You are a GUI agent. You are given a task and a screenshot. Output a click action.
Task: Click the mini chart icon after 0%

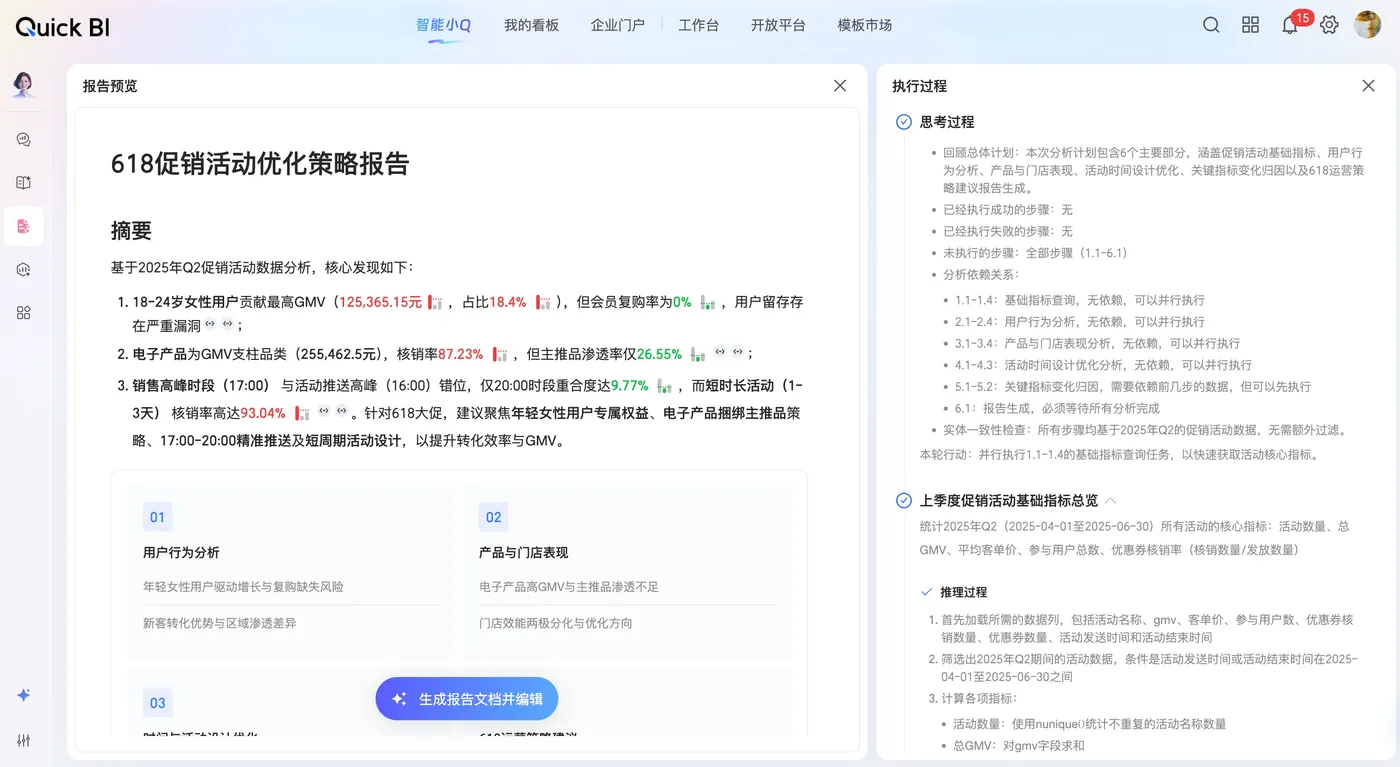(x=708, y=302)
